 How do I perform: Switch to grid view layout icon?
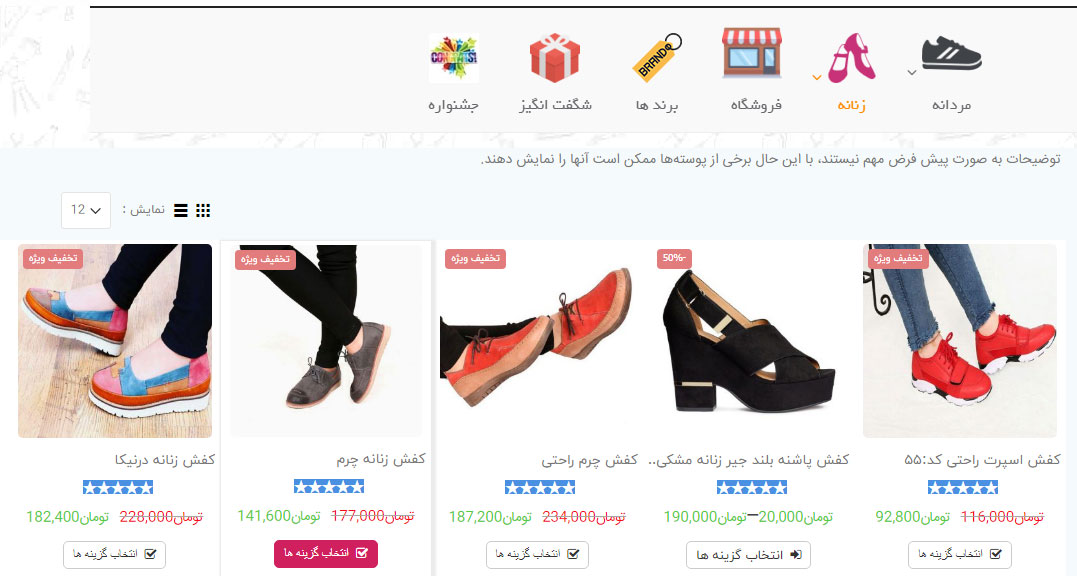pyautogui.click(x=203, y=211)
